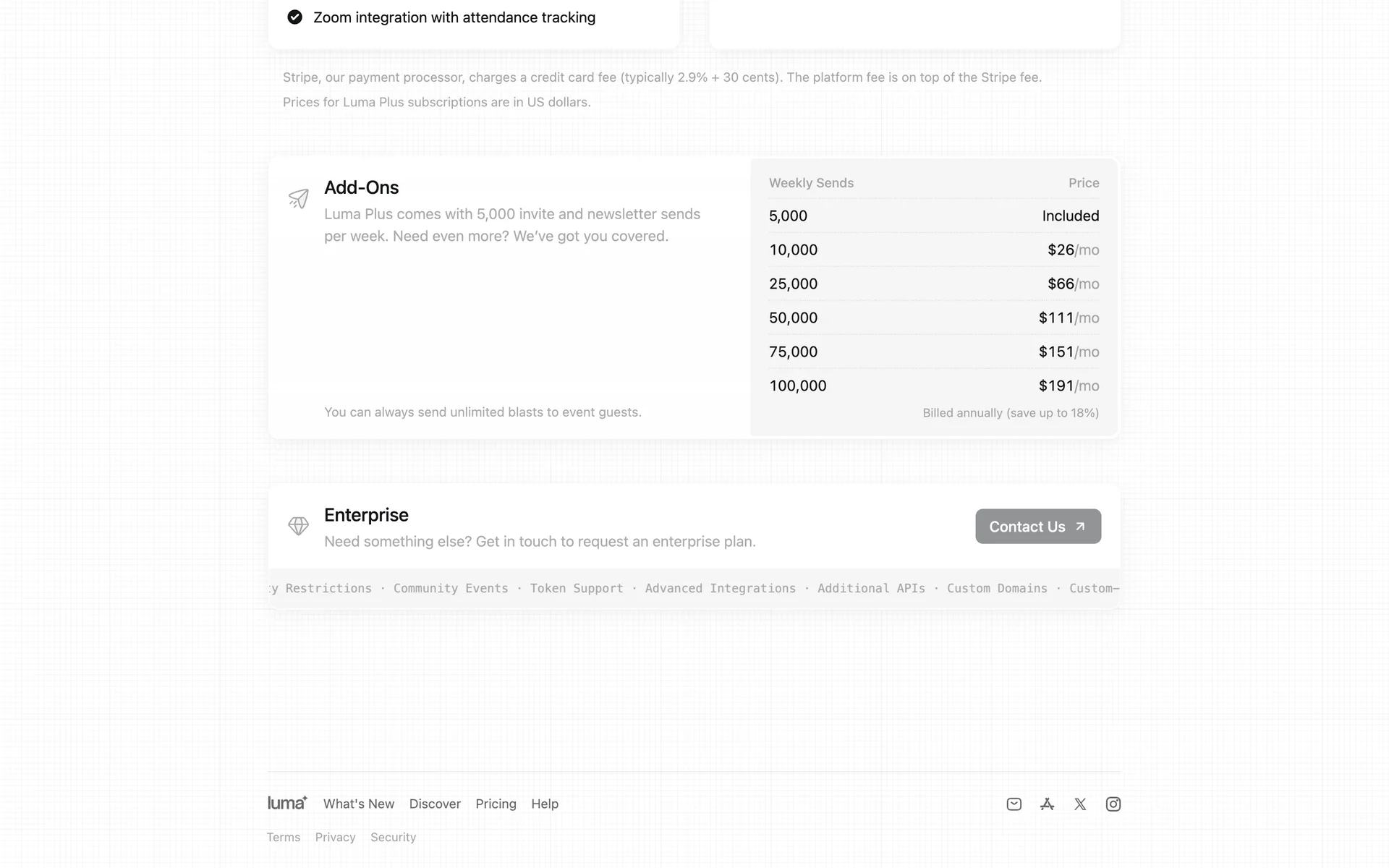Viewport: 1389px width, 868px height.
Task: Open the App Store icon link
Action: pyautogui.click(x=1047, y=804)
